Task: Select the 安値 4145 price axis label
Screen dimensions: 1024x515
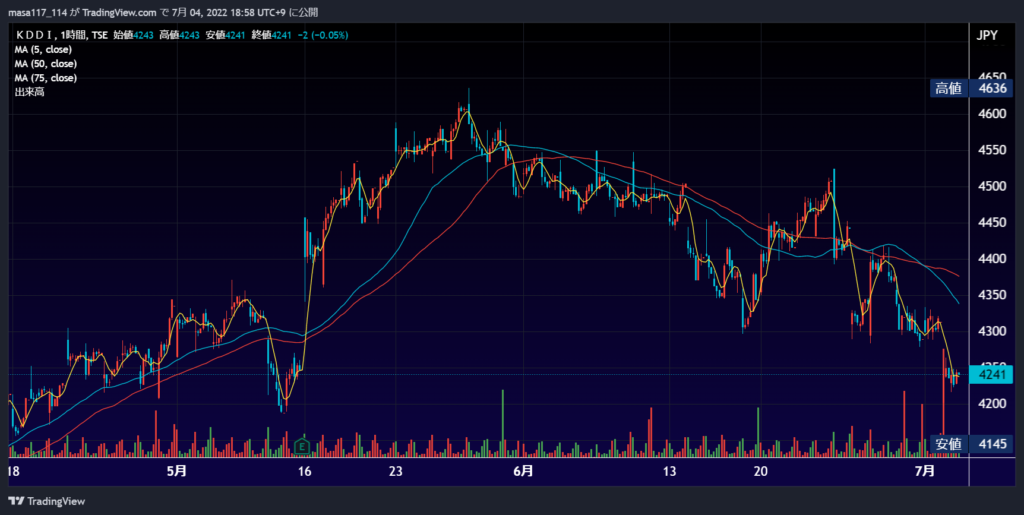Action: (x=971, y=445)
